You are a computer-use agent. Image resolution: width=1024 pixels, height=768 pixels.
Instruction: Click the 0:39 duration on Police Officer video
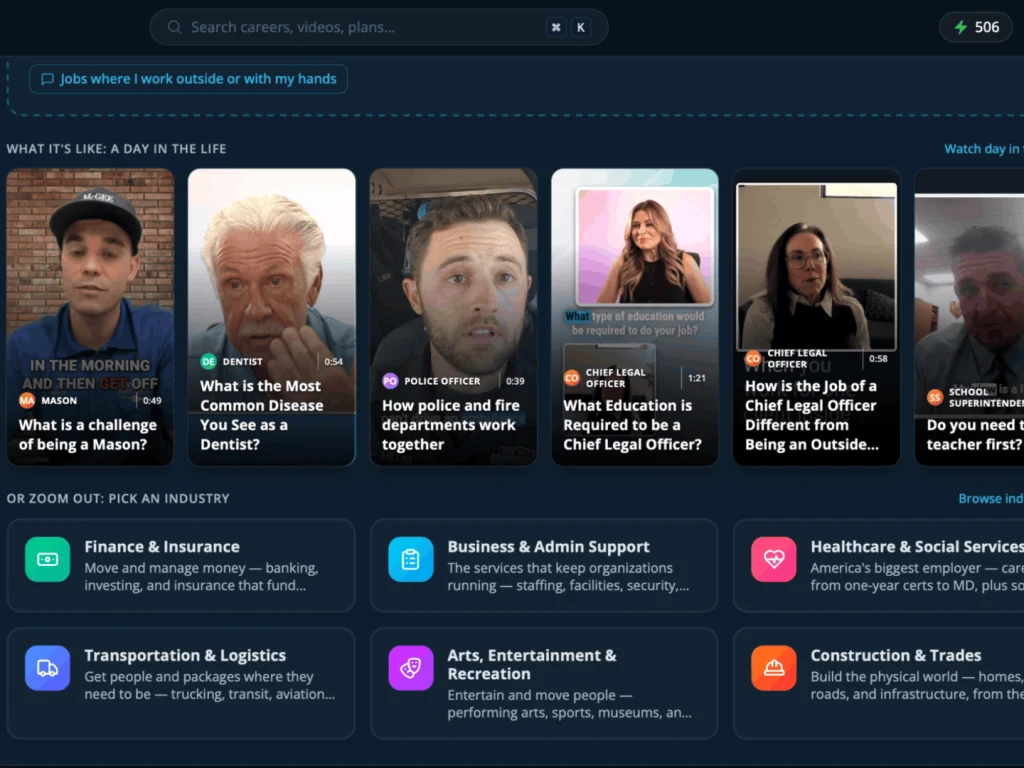click(x=515, y=381)
